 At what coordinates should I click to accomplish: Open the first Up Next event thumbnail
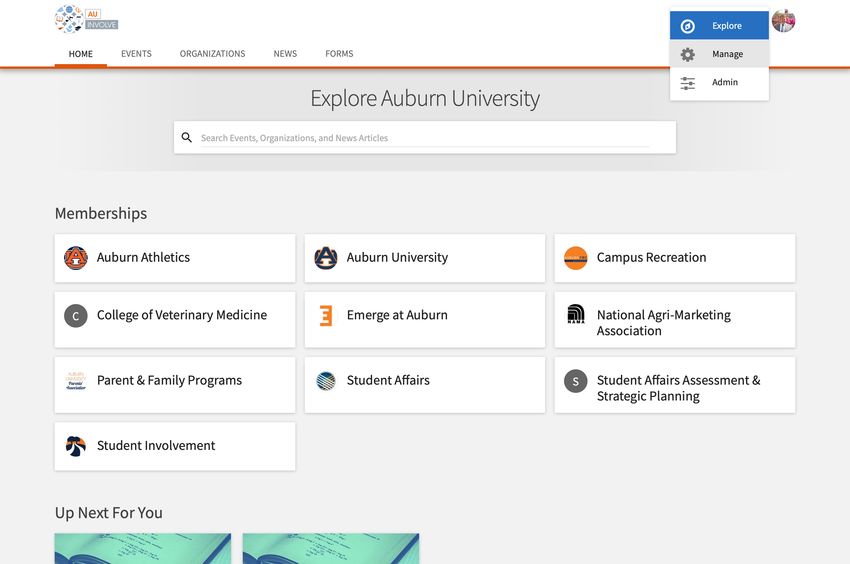[x=143, y=548]
